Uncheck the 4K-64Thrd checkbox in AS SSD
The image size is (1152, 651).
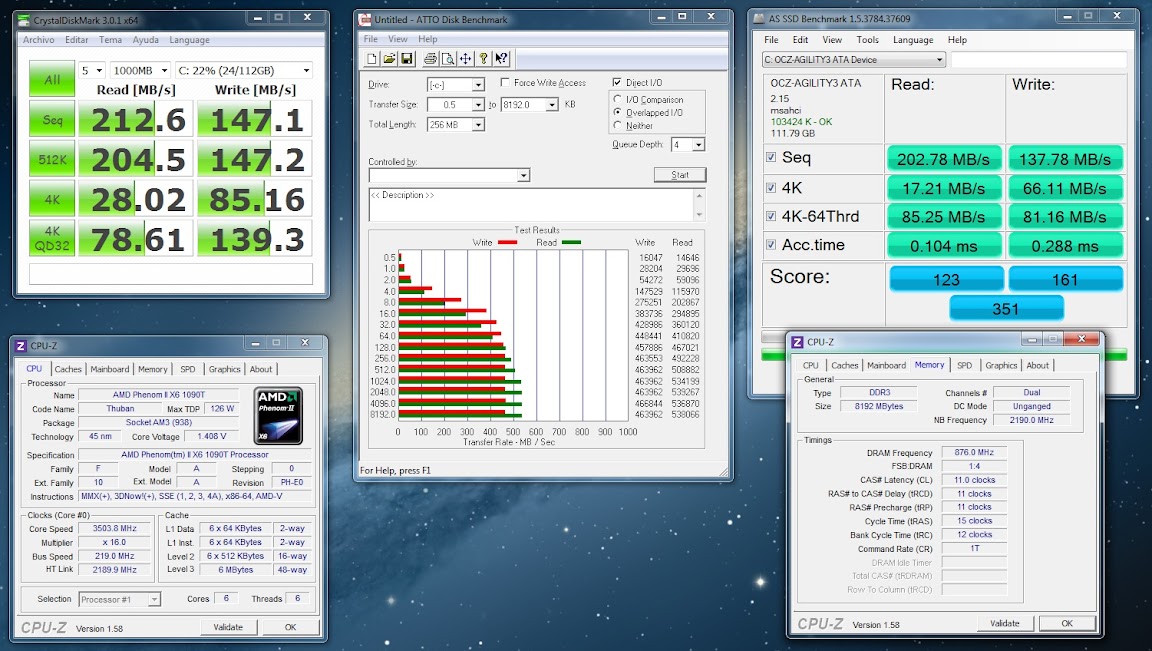coord(771,216)
